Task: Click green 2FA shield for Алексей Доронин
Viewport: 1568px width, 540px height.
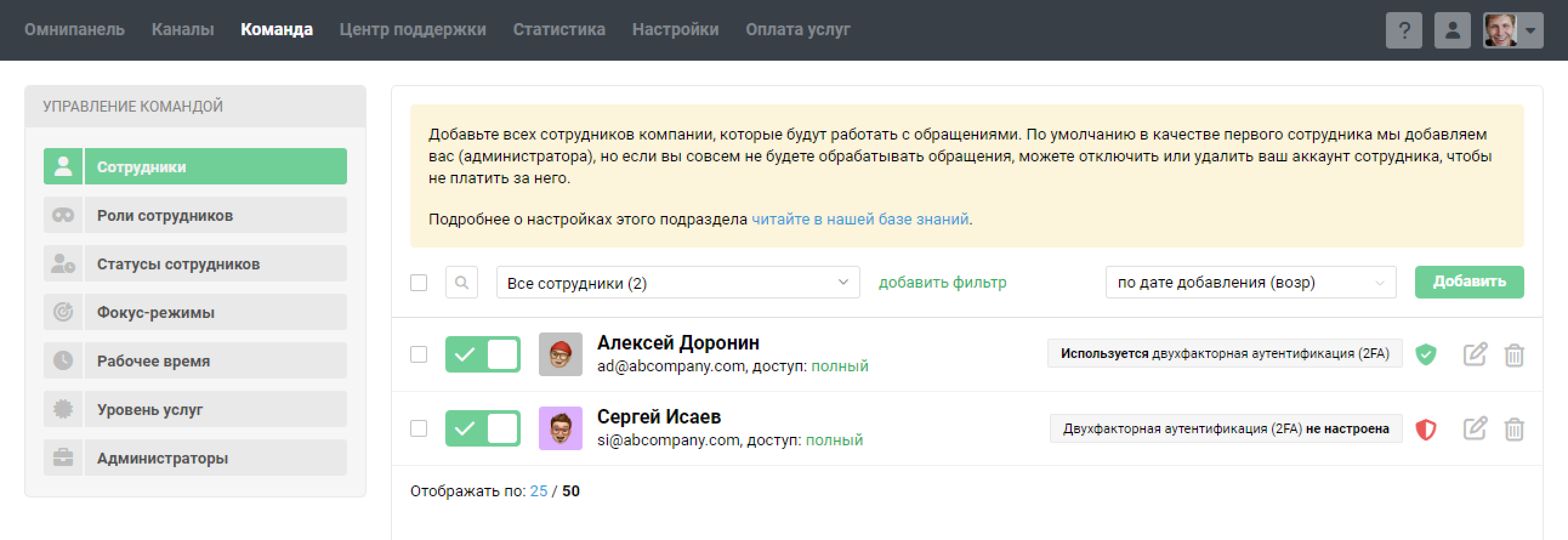Action: 1425,354
